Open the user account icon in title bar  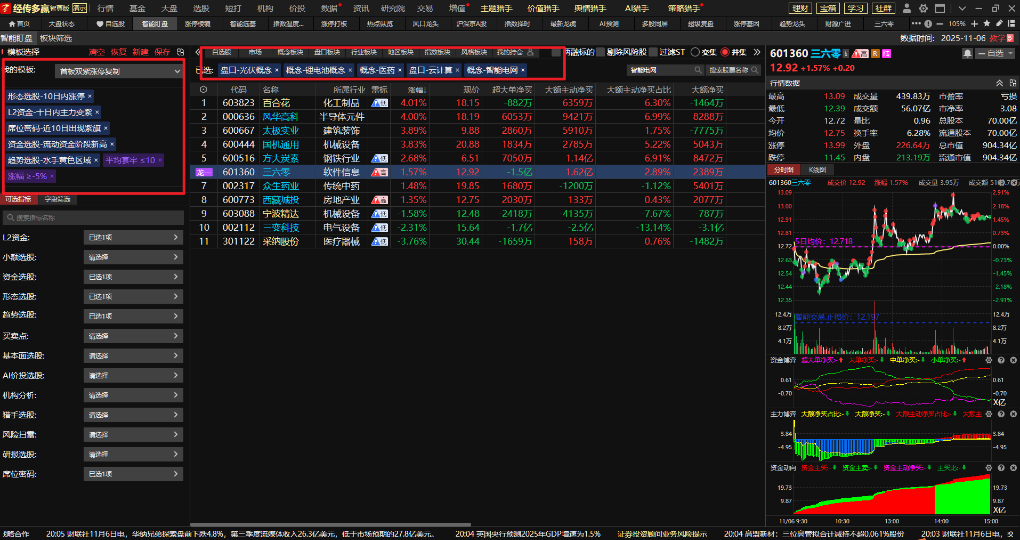(x=902, y=7)
